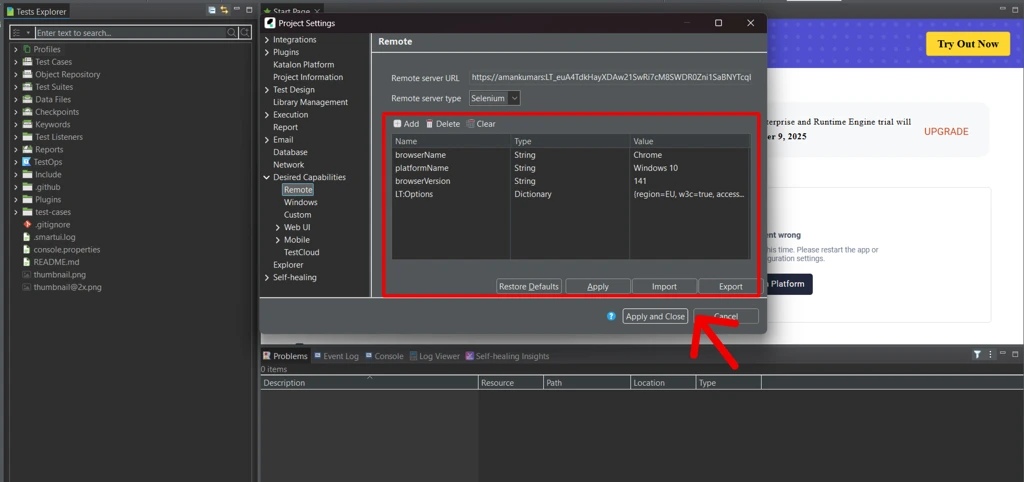Click the Value column header in capabilities table
The width and height of the screenshot is (1024, 482).
pos(690,141)
